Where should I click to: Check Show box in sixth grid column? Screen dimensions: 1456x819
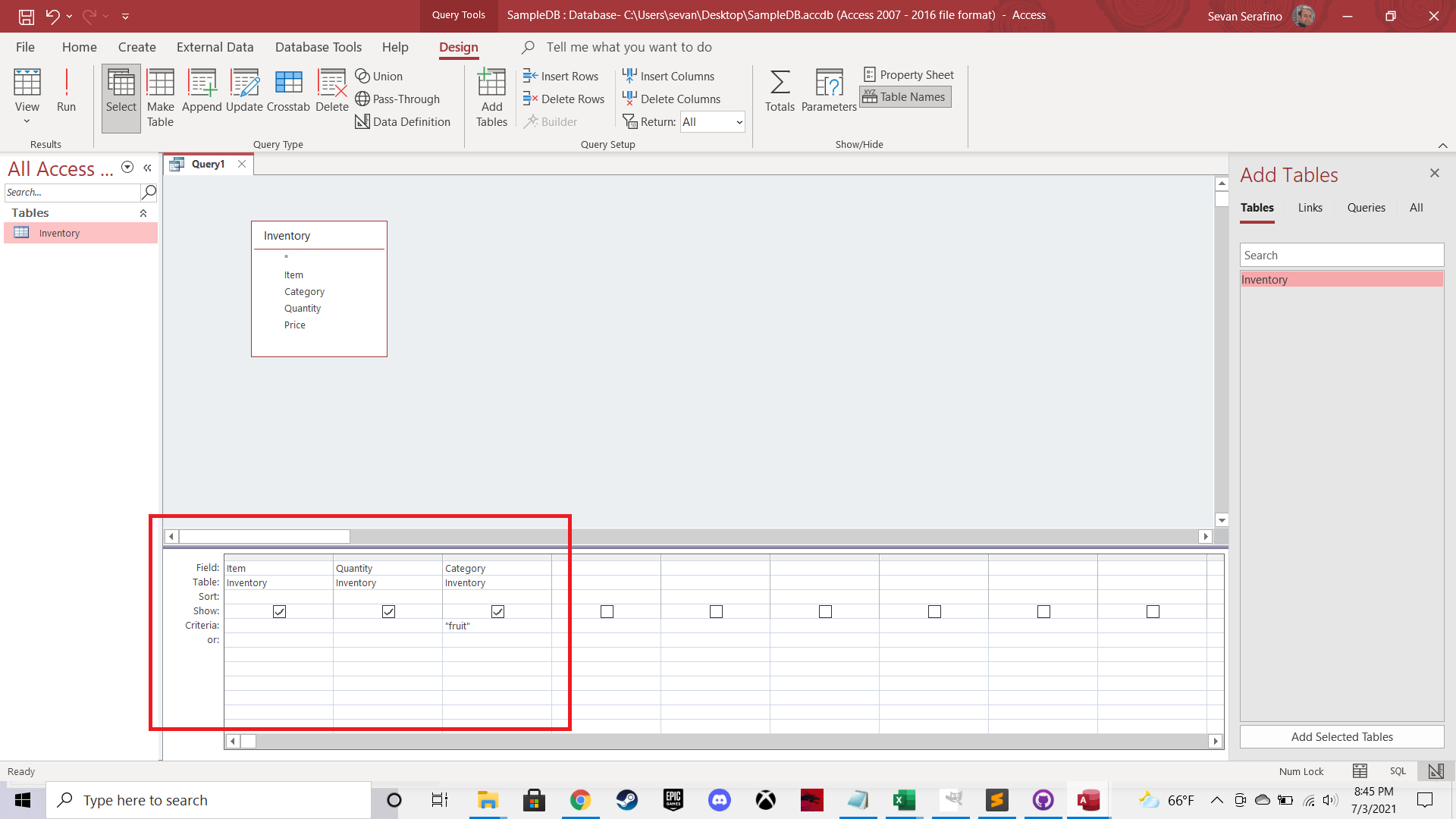825,611
